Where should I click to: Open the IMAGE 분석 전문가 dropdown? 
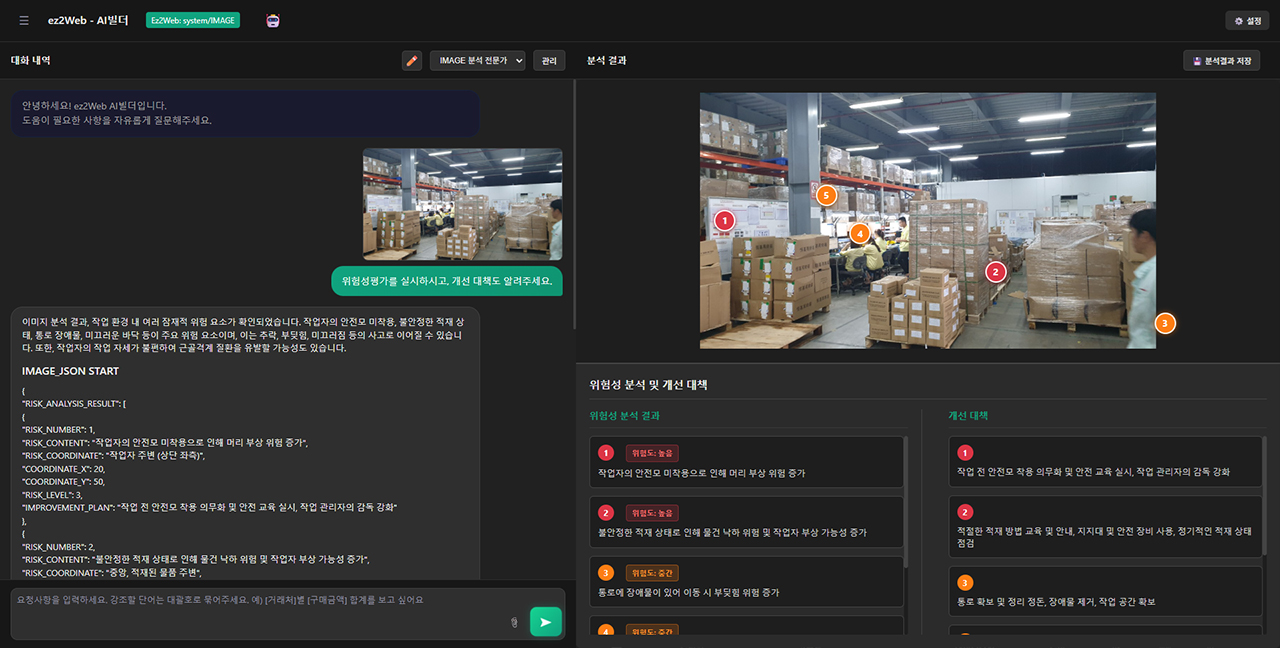(x=477, y=61)
